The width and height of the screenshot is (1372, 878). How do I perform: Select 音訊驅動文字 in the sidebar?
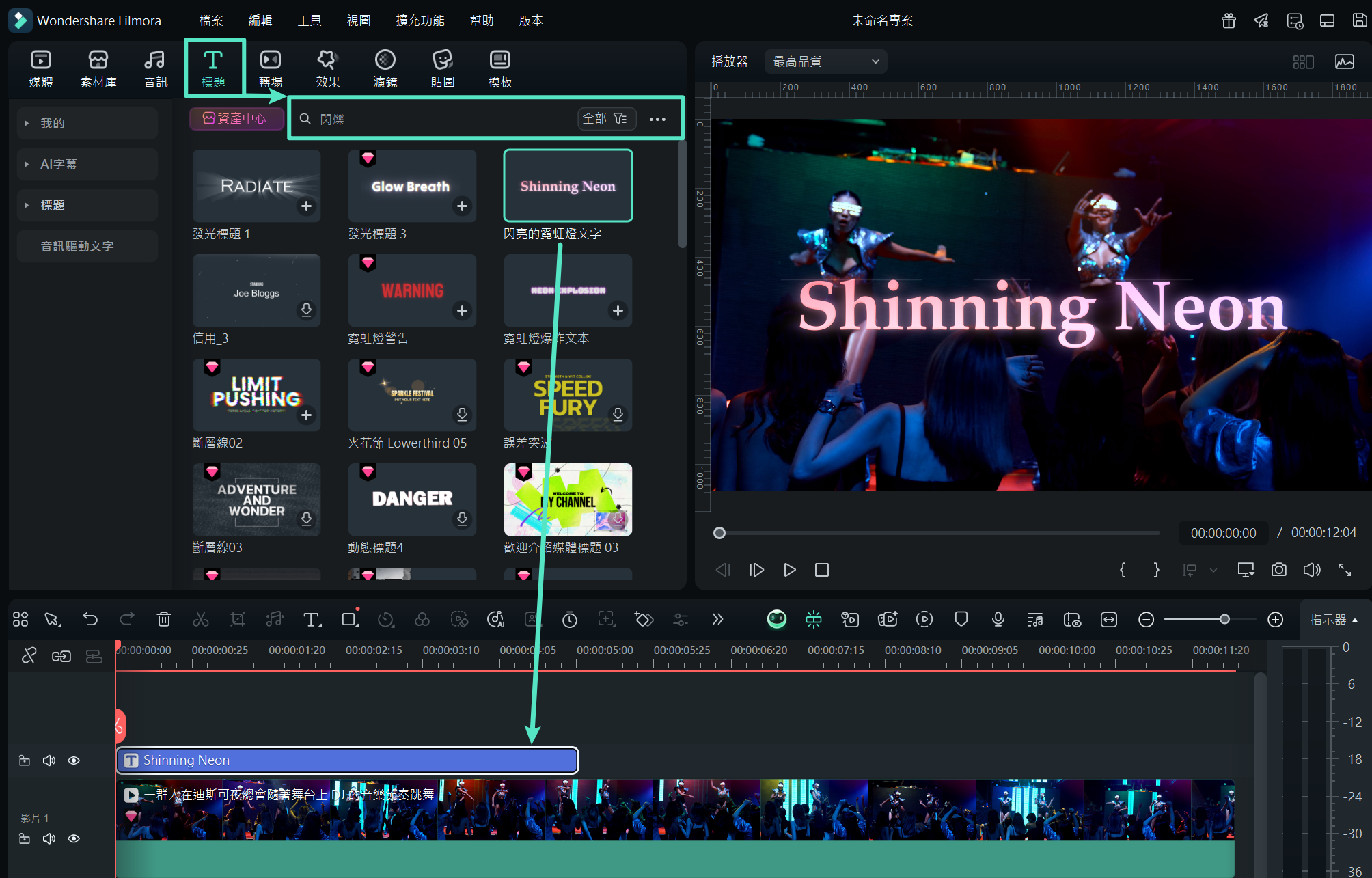(77, 246)
